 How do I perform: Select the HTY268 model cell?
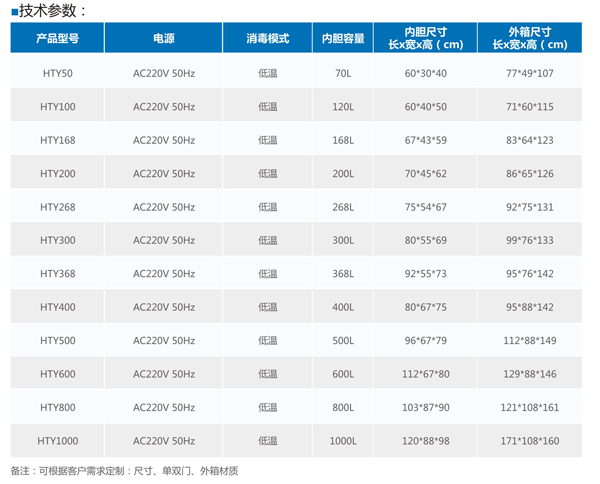click(x=57, y=207)
